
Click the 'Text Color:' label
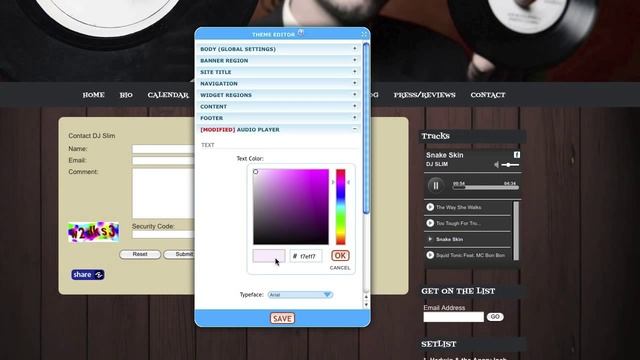[250, 158]
